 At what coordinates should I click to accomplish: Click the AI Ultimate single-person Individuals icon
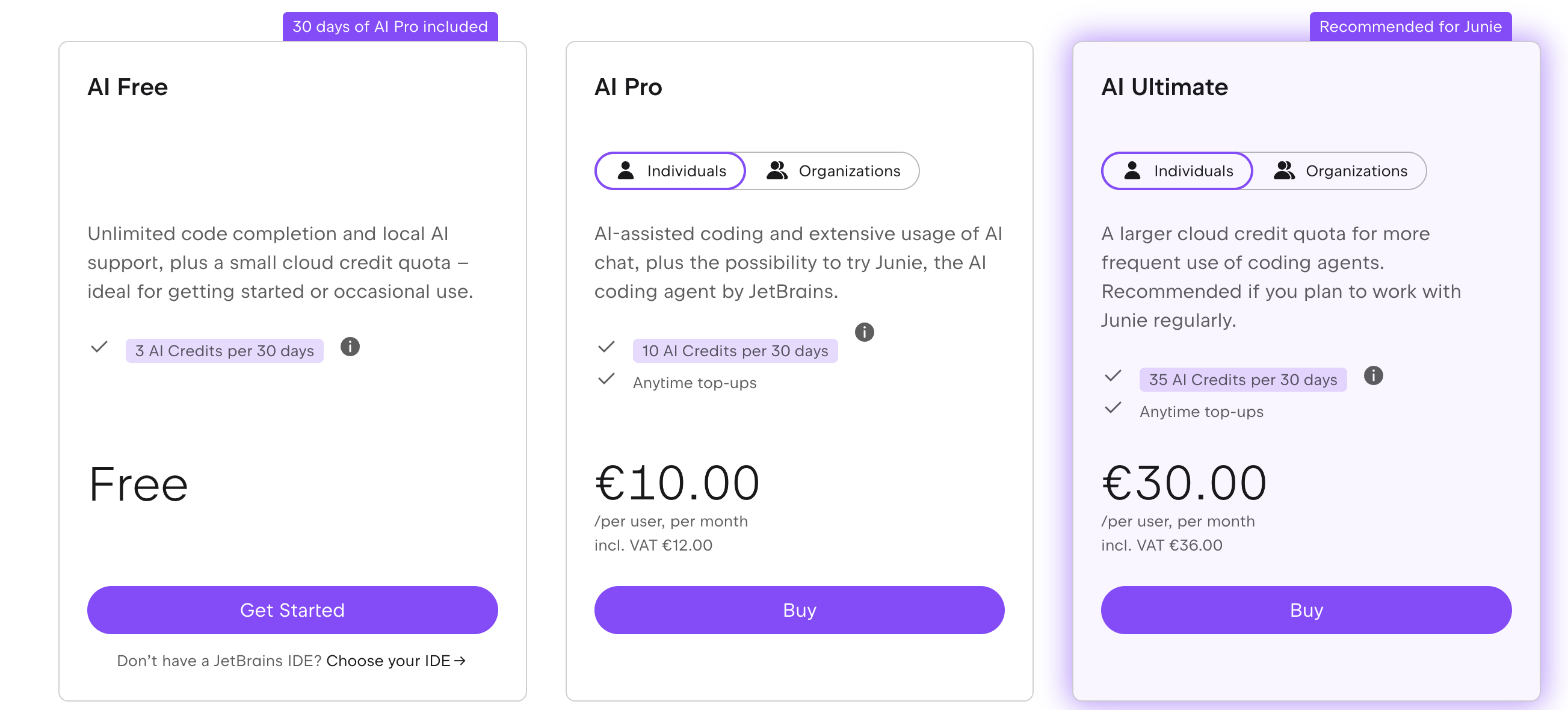click(1132, 170)
